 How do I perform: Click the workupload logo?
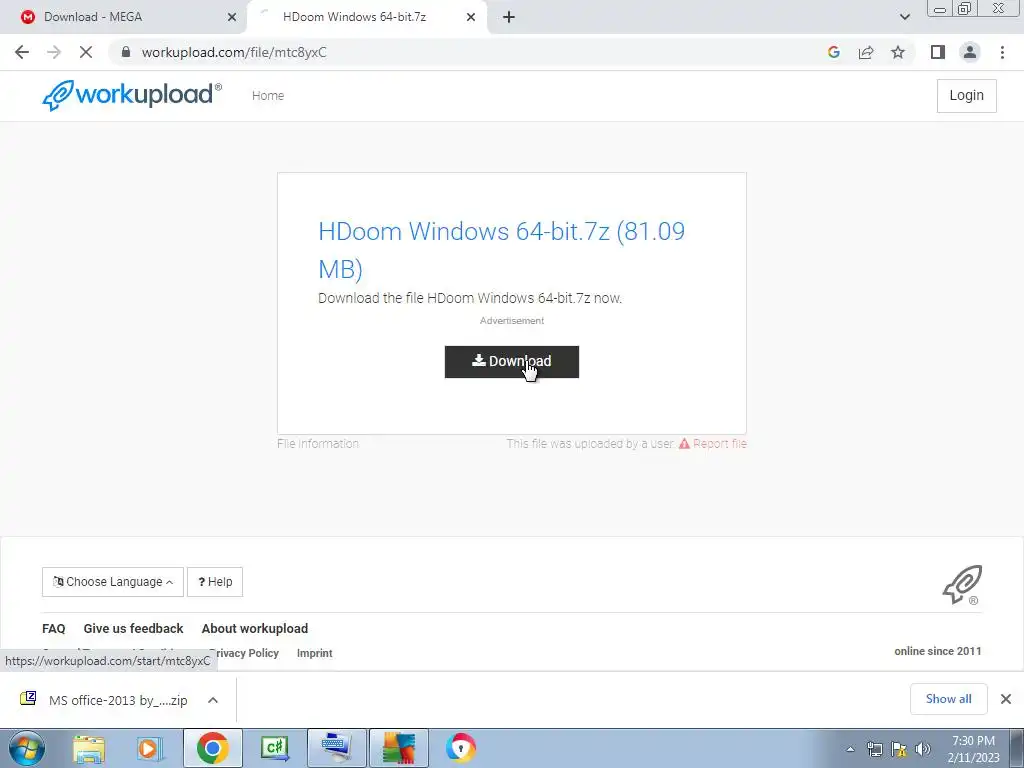click(x=132, y=95)
